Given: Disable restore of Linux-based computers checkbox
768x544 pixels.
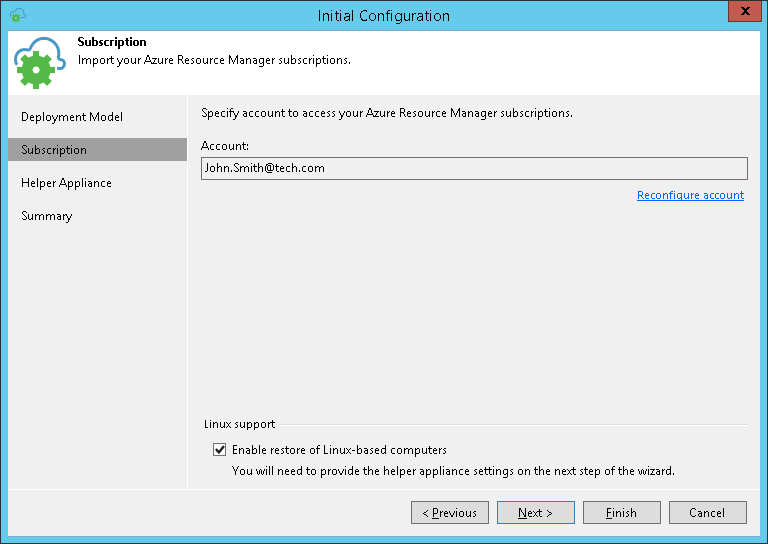Looking at the screenshot, I should click(x=220, y=450).
